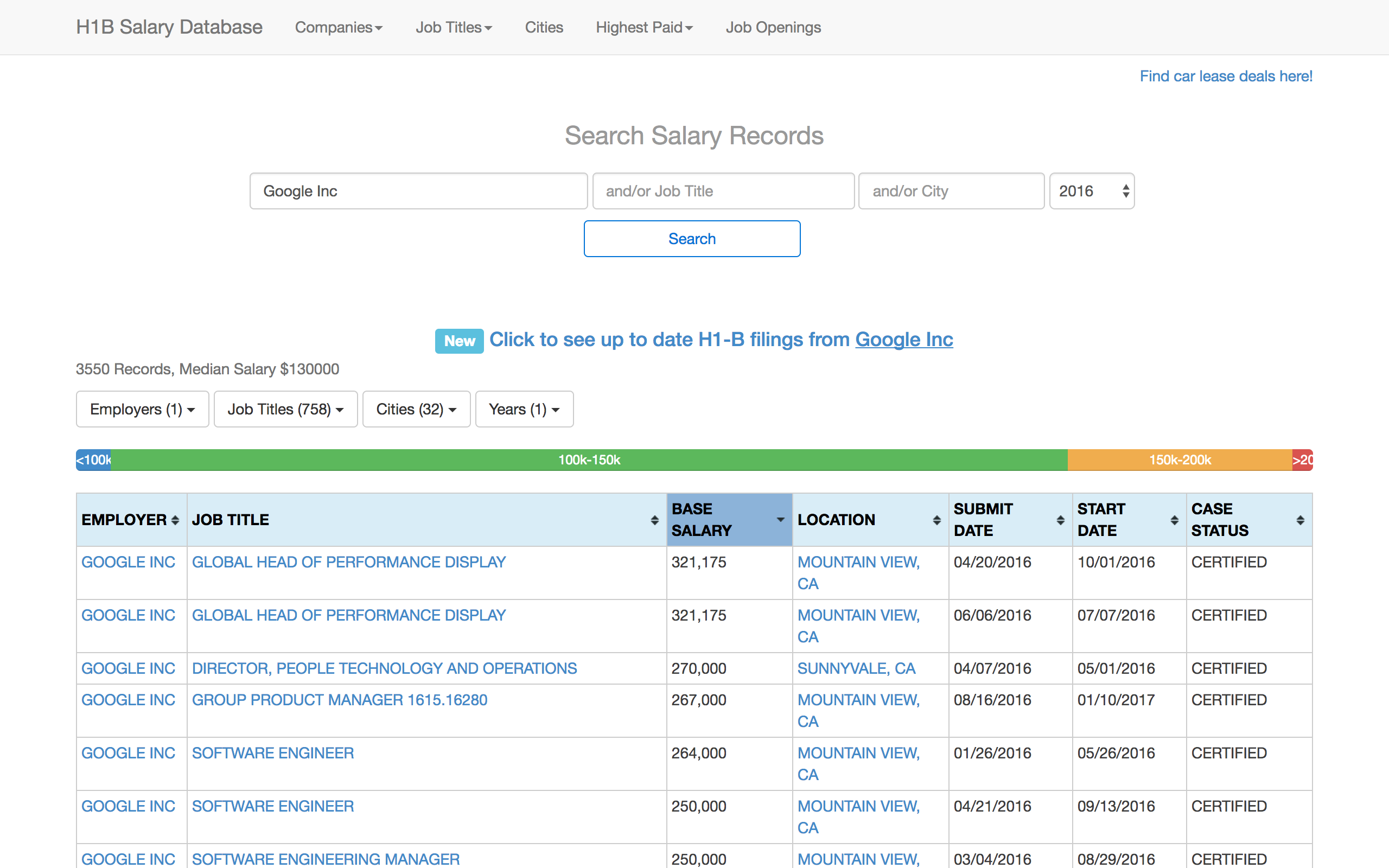Viewport: 1389px width, 868px height.
Task: Select the blue <100k salary bar segment
Action: coord(93,460)
